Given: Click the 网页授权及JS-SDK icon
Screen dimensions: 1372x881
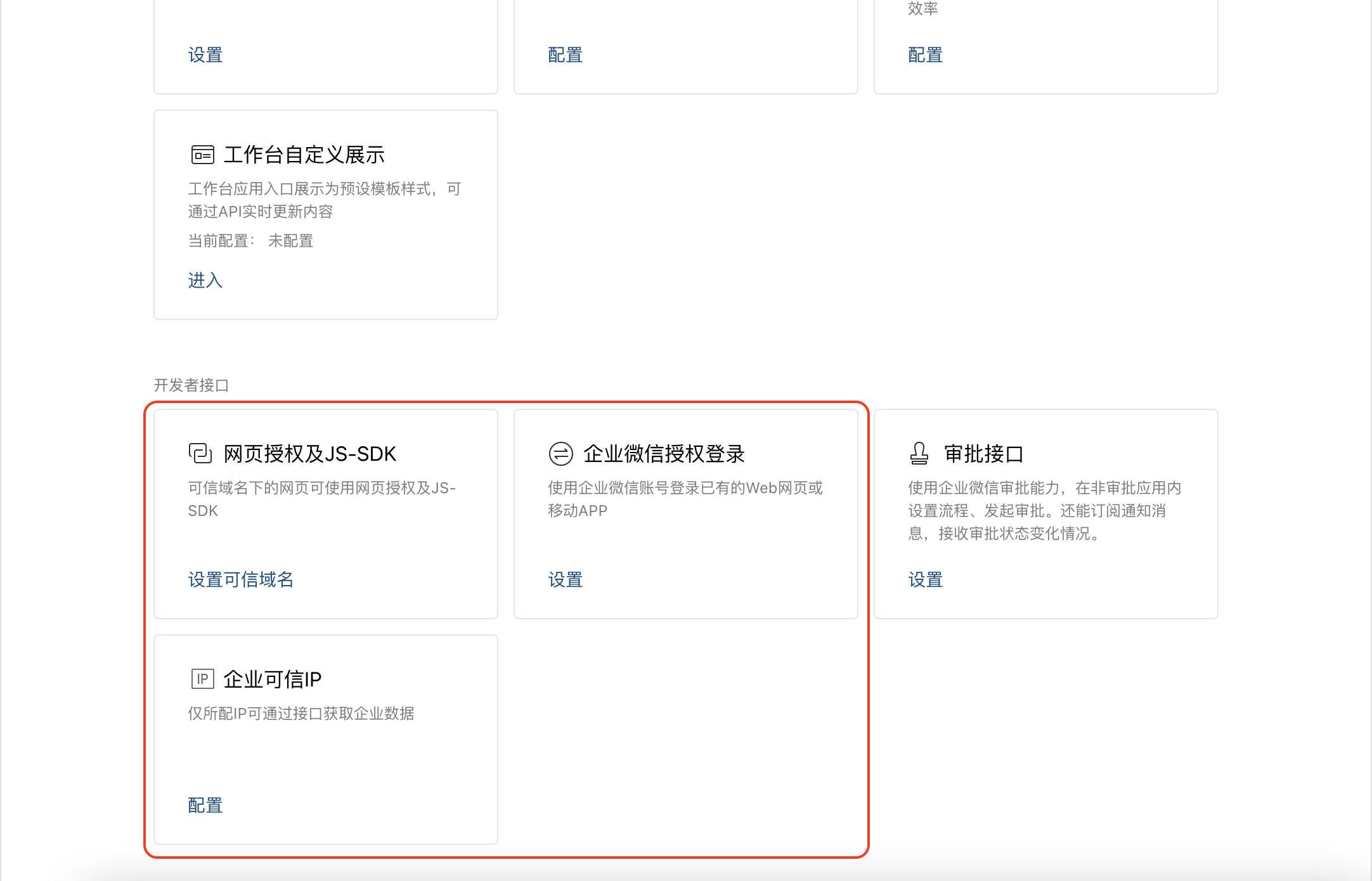Looking at the screenshot, I should click(200, 453).
